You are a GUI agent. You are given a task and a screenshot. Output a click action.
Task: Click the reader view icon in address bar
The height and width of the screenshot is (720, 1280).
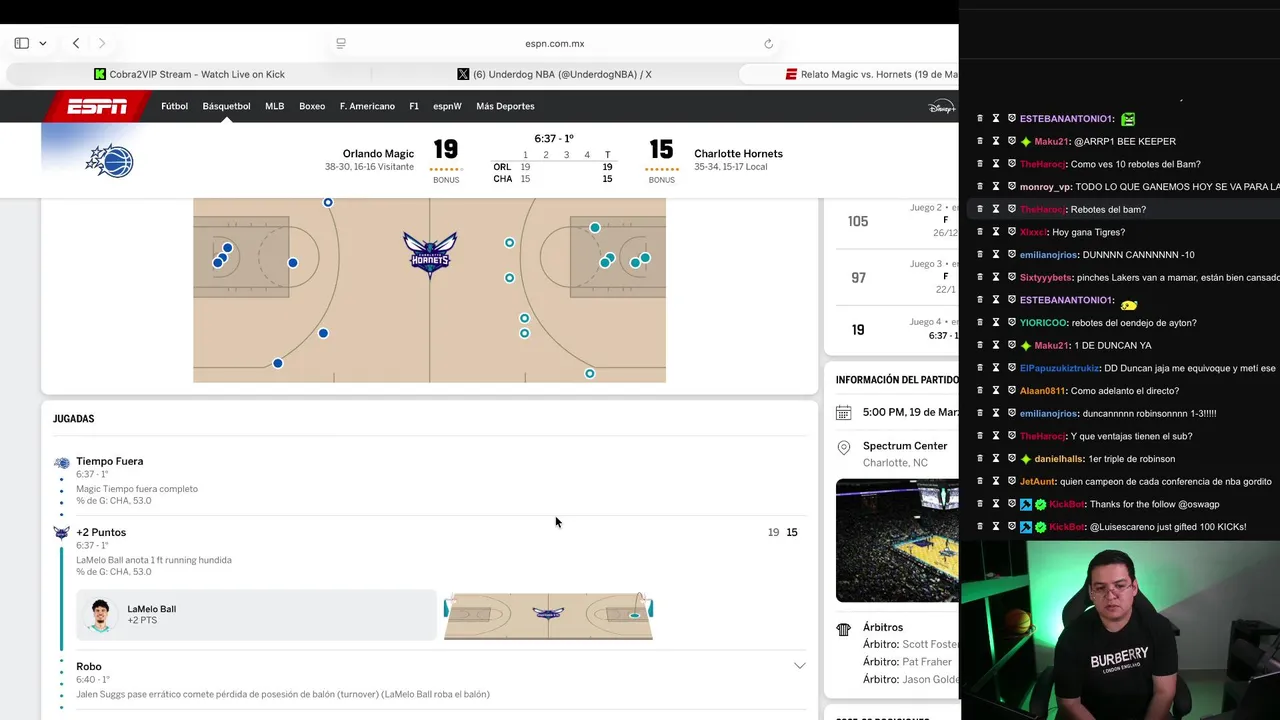(x=341, y=43)
